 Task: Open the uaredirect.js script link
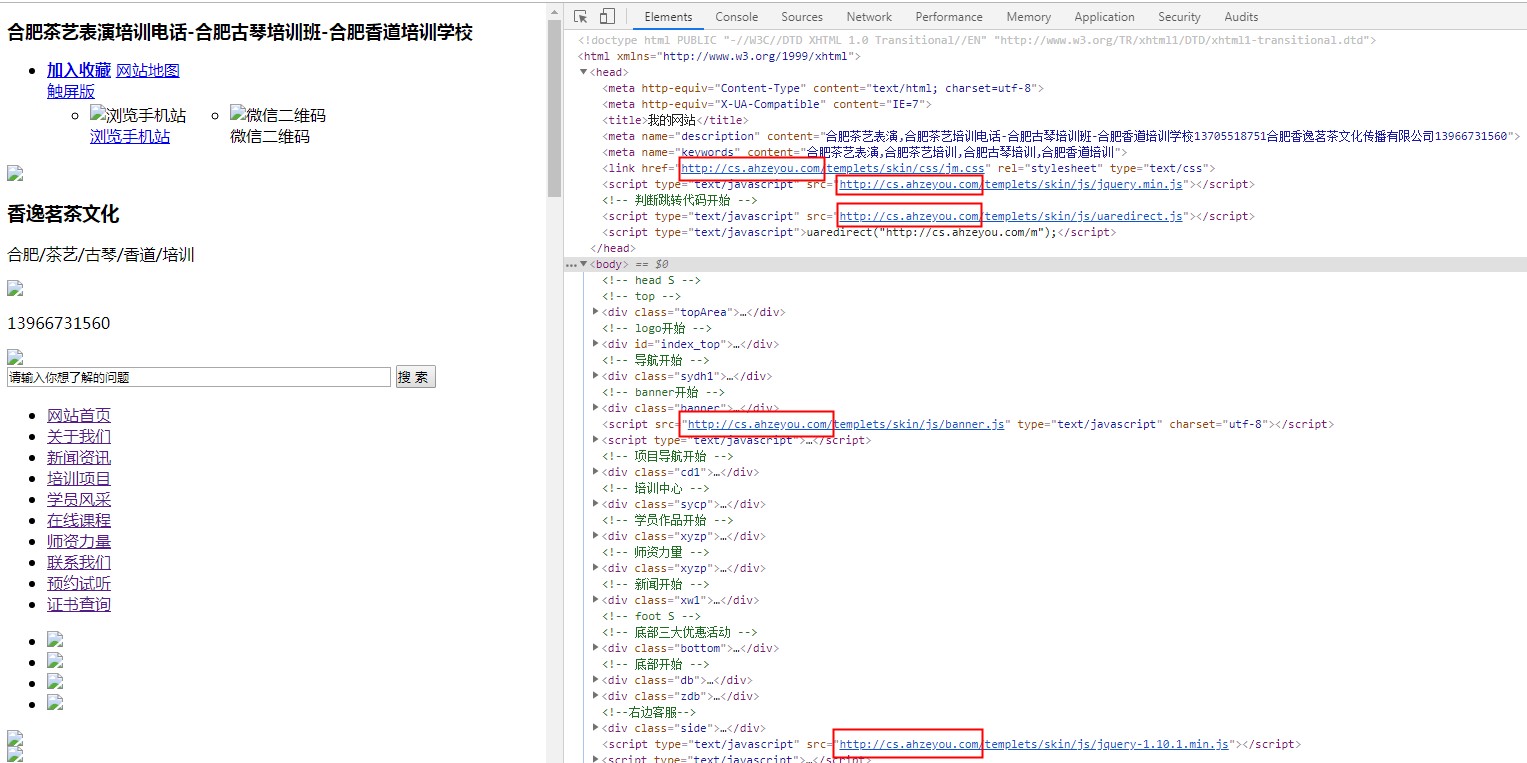[1011, 216]
